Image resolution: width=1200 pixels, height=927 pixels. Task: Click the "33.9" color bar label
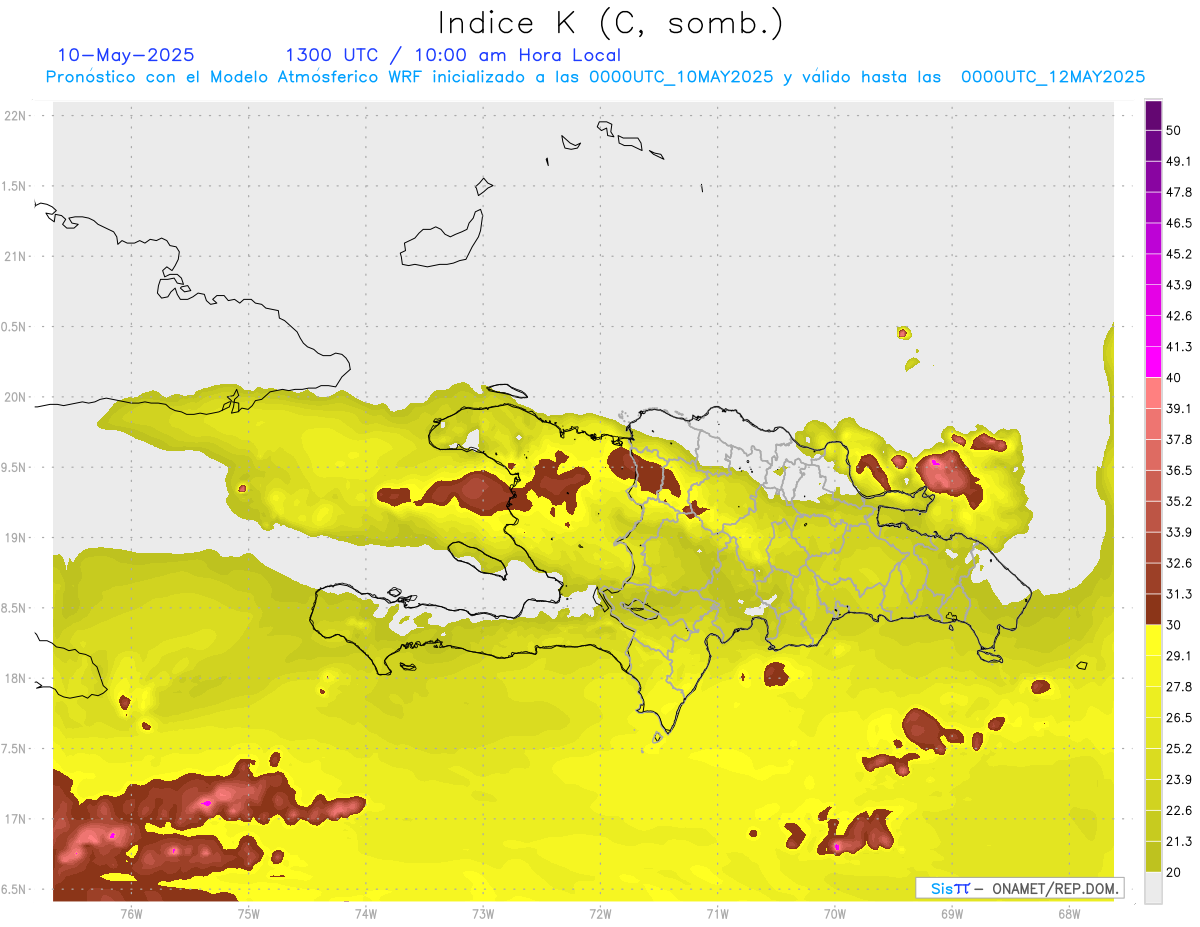point(1179,532)
